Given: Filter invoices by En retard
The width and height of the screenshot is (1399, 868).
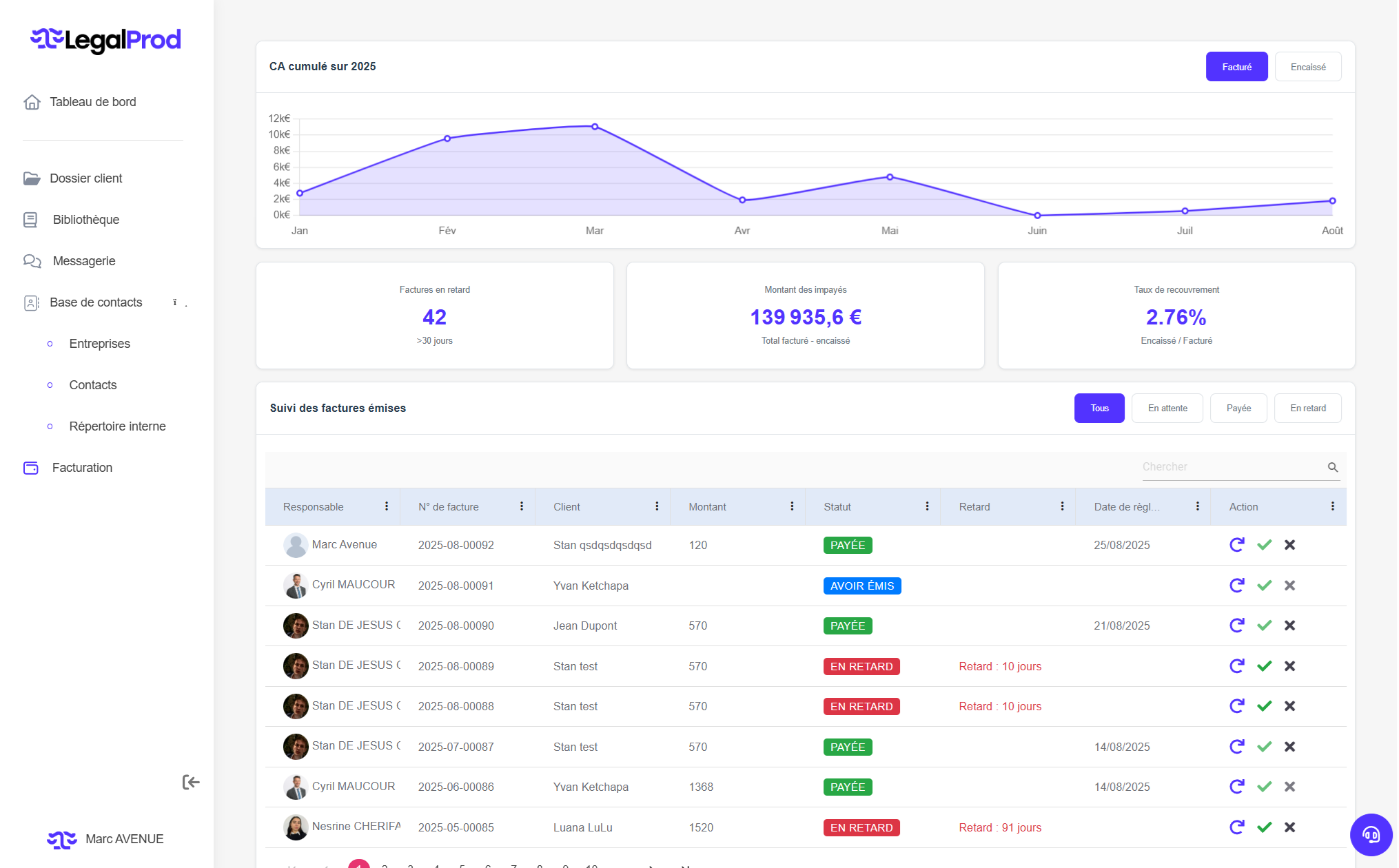Looking at the screenshot, I should pos(1307,408).
